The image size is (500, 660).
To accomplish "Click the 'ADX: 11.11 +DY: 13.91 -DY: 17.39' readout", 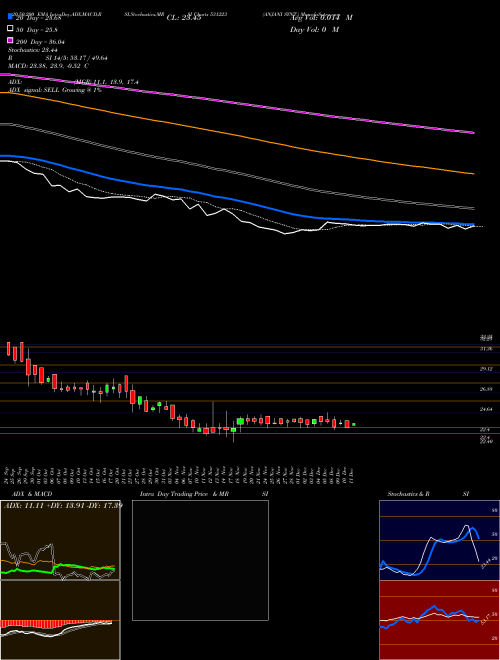I will point(63,505).
